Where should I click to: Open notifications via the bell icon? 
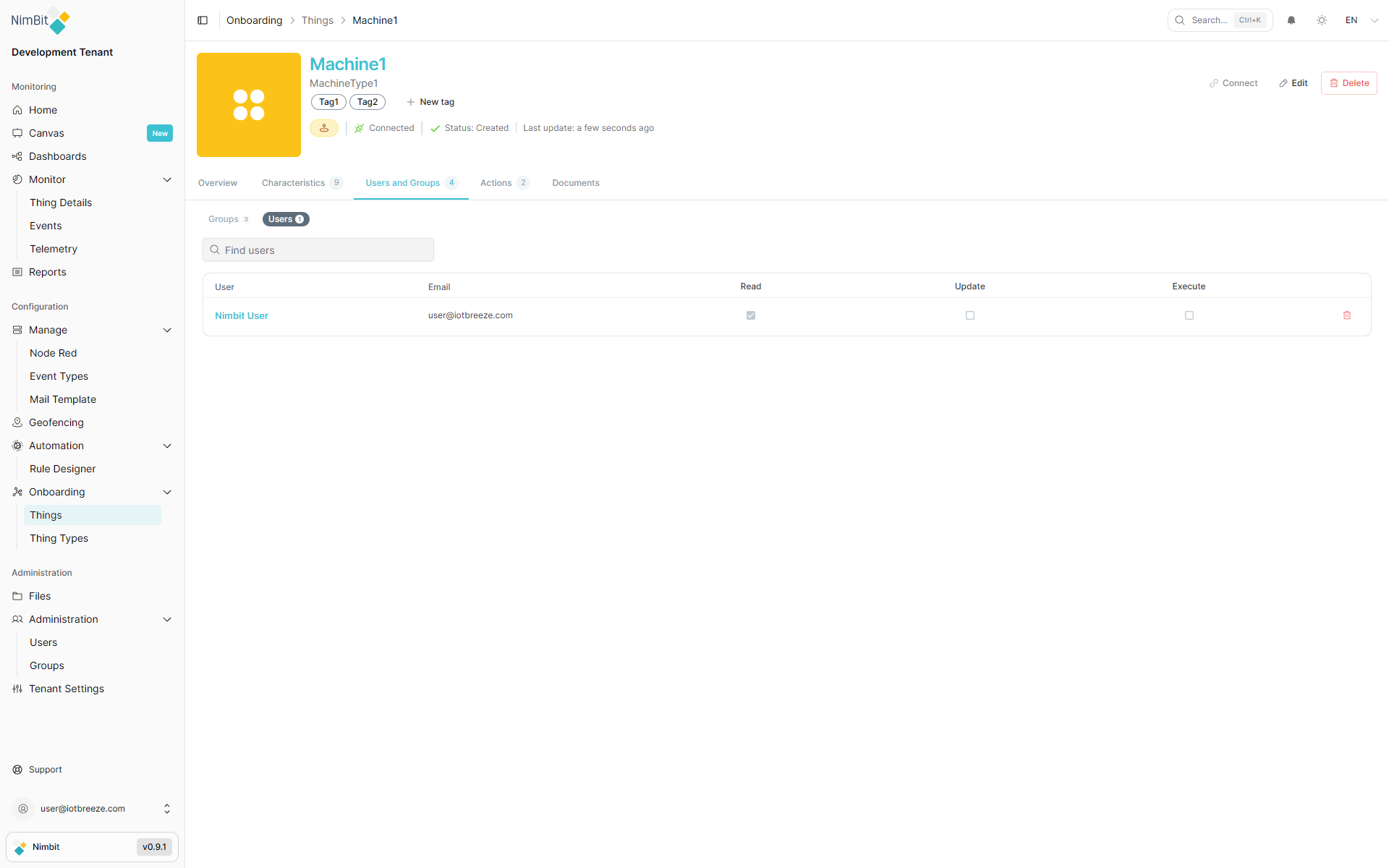coord(1291,20)
